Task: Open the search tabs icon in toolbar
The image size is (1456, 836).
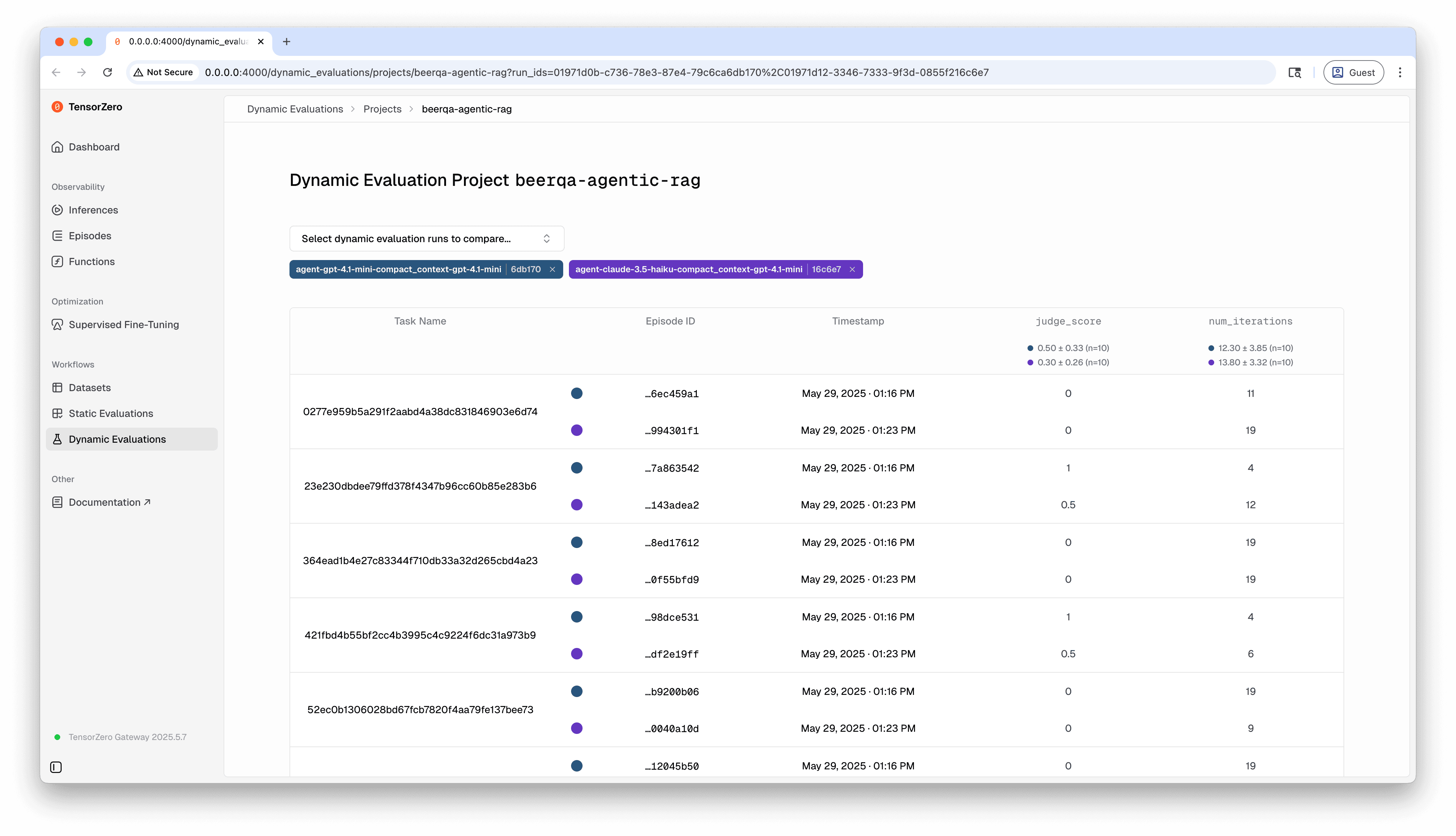Action: click(x=1295, y=72)
